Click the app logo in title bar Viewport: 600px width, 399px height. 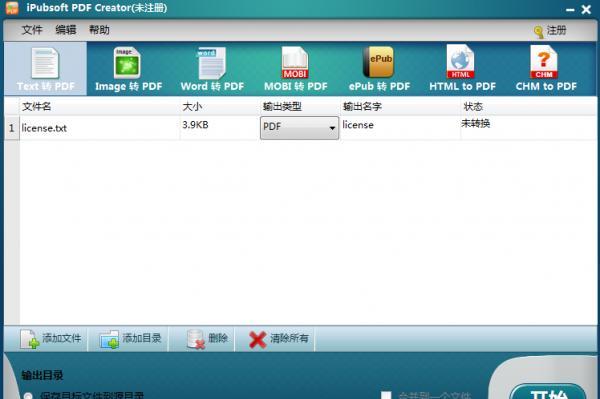pos(12,8)
